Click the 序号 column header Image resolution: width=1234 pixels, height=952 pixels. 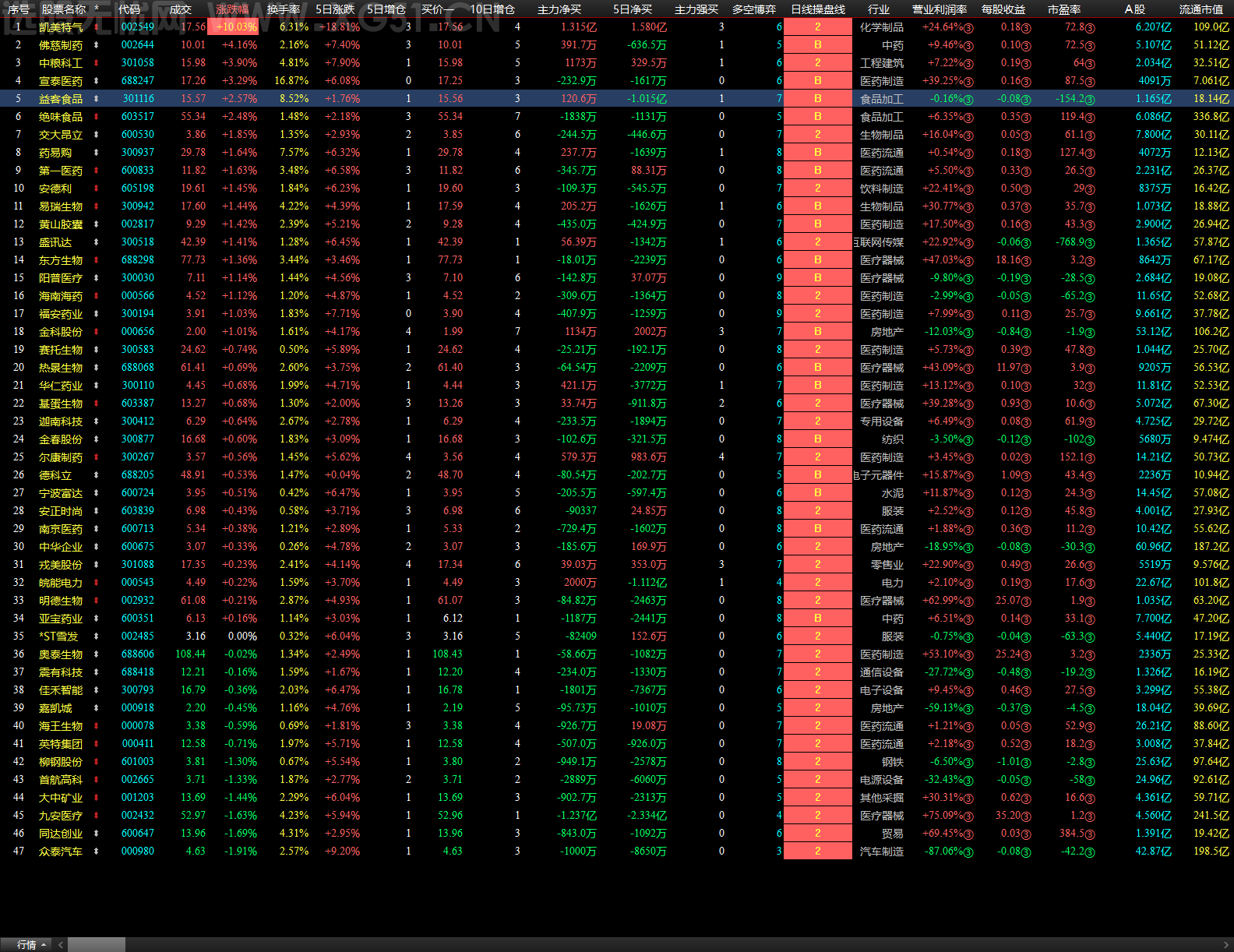click(x=19, y=9)
